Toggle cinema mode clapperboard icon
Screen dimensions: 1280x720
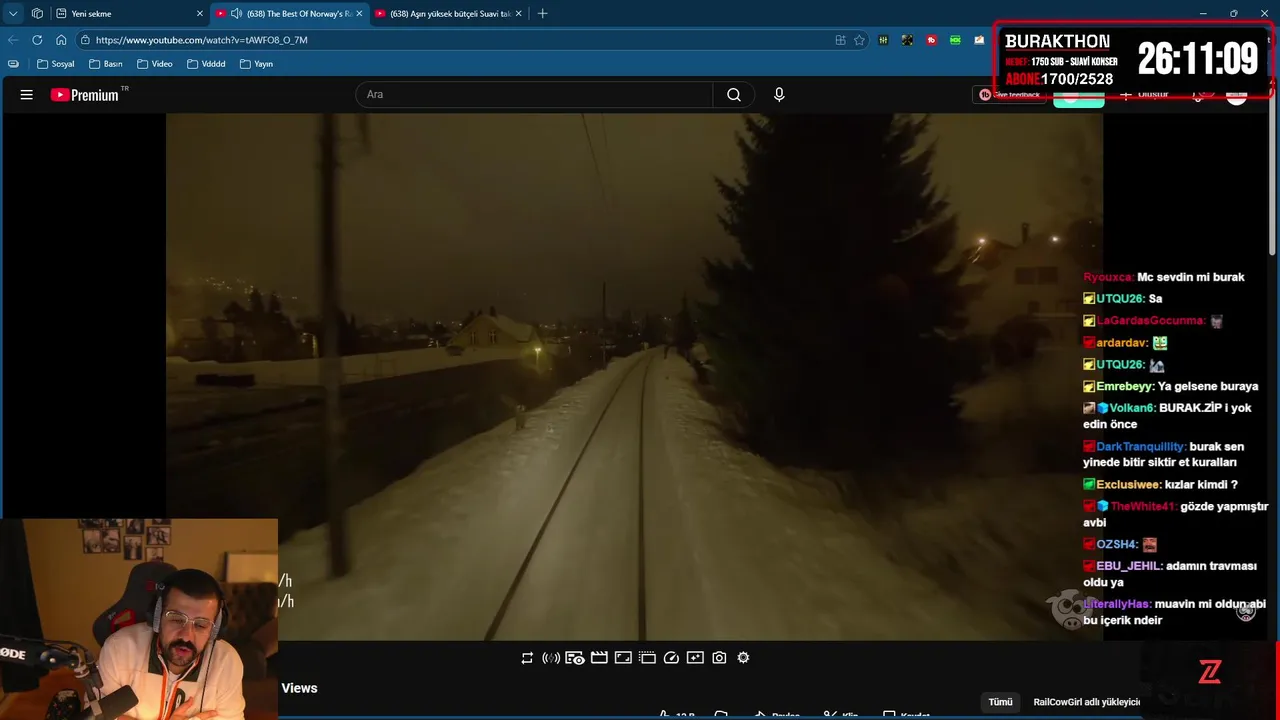[x=599, y=658]
